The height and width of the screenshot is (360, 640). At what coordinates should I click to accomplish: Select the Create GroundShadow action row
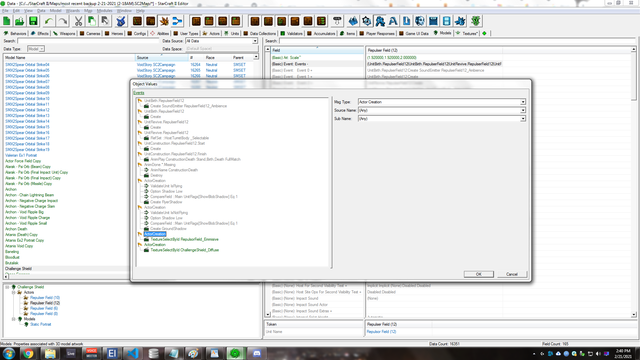coord(168,229)
